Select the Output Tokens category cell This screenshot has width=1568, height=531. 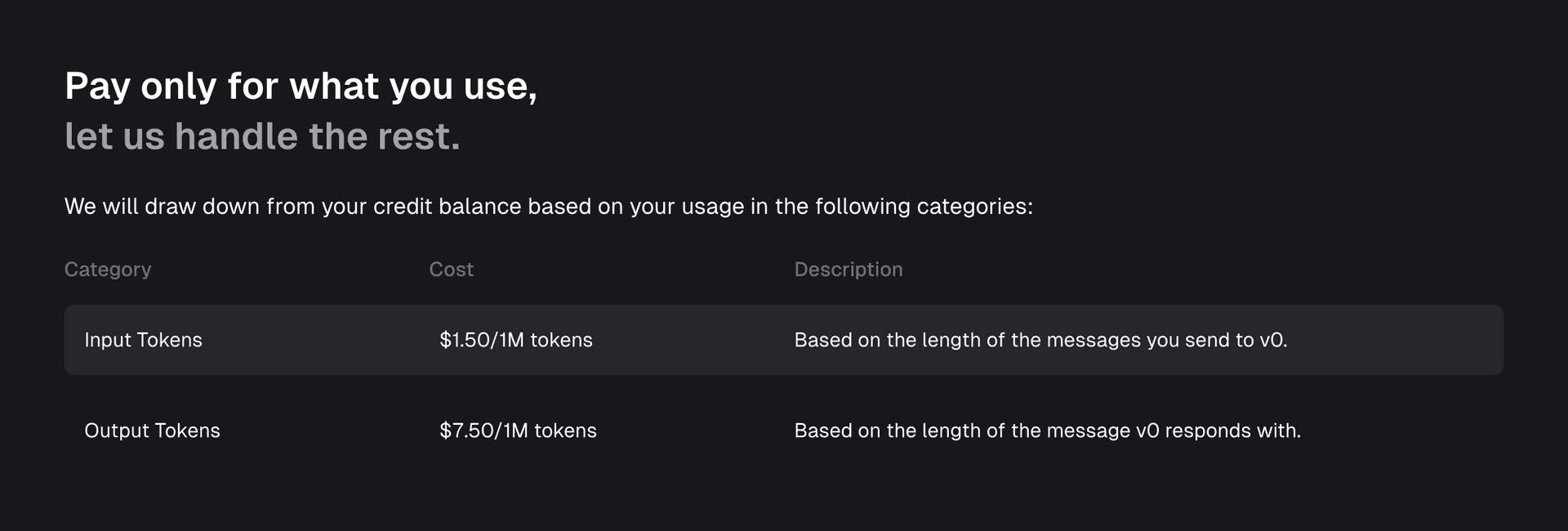click(152, 431)
